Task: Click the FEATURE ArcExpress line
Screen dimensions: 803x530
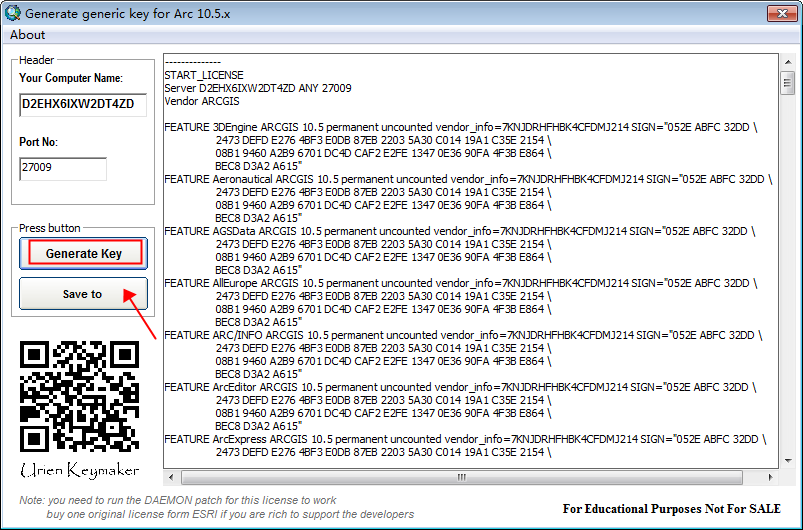Action: click(x=466, y=439)
